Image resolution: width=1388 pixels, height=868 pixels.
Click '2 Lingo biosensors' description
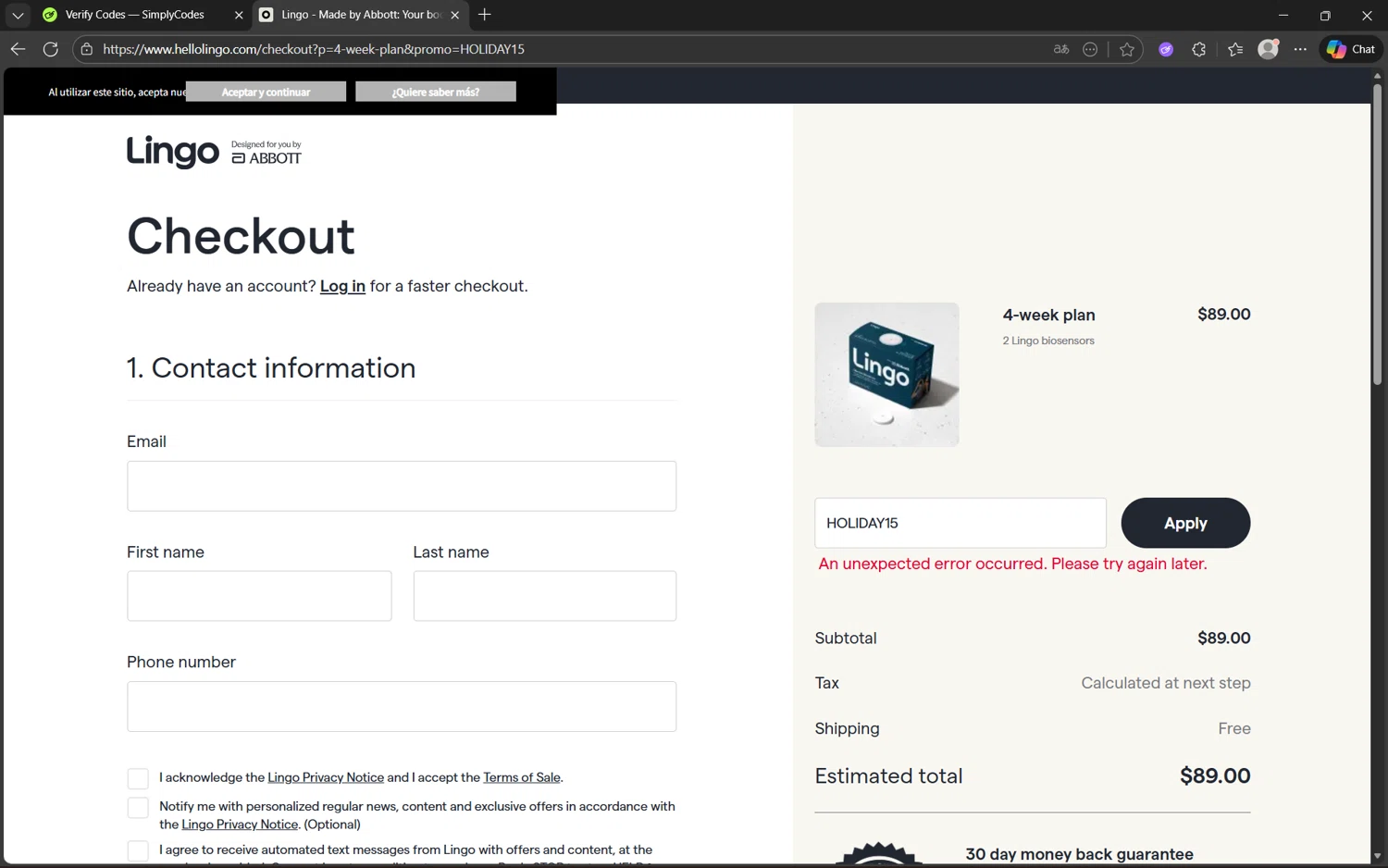(x=1048, y=341)
